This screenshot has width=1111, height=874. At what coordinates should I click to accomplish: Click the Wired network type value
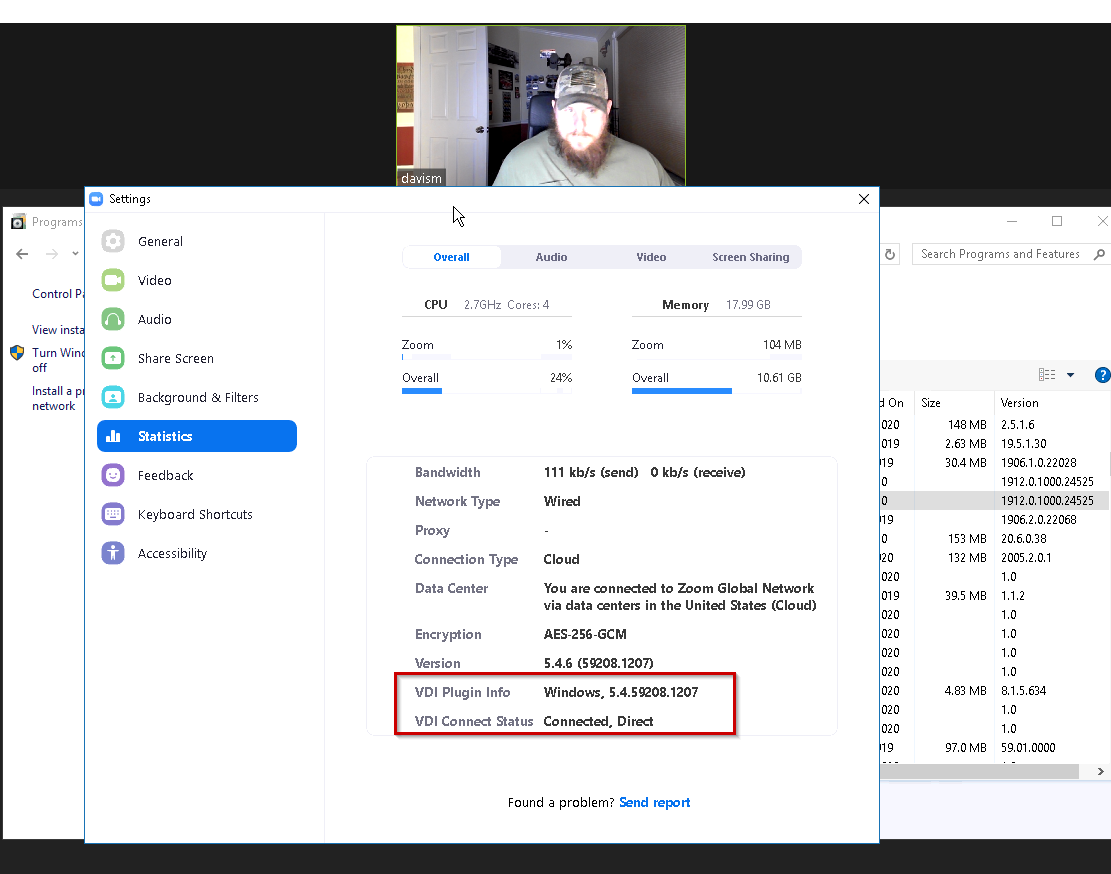pos(562,501)
